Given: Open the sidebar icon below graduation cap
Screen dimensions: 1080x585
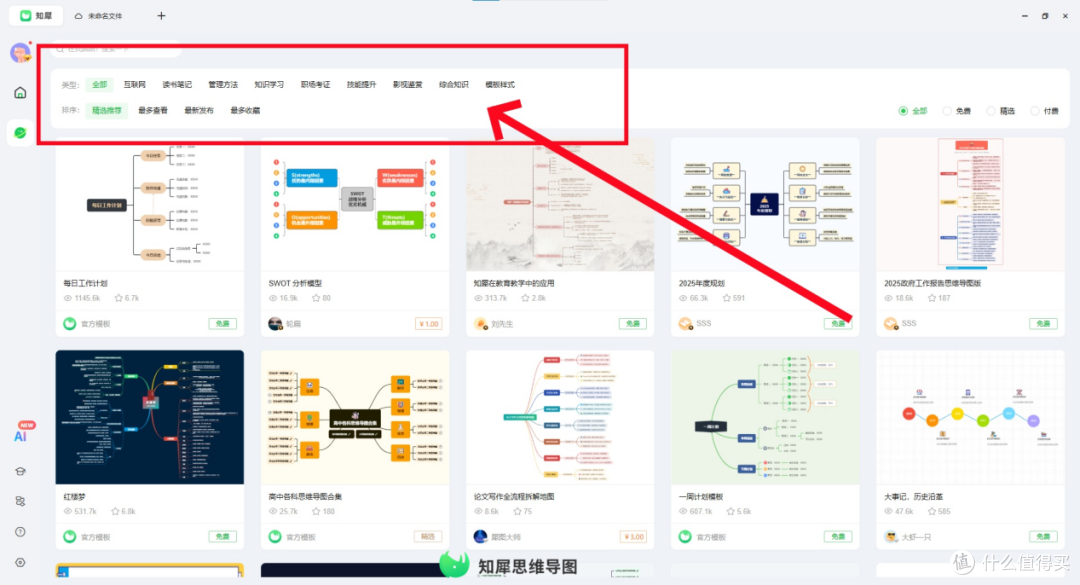Looking at the screenshot, I should coord(20,502).
